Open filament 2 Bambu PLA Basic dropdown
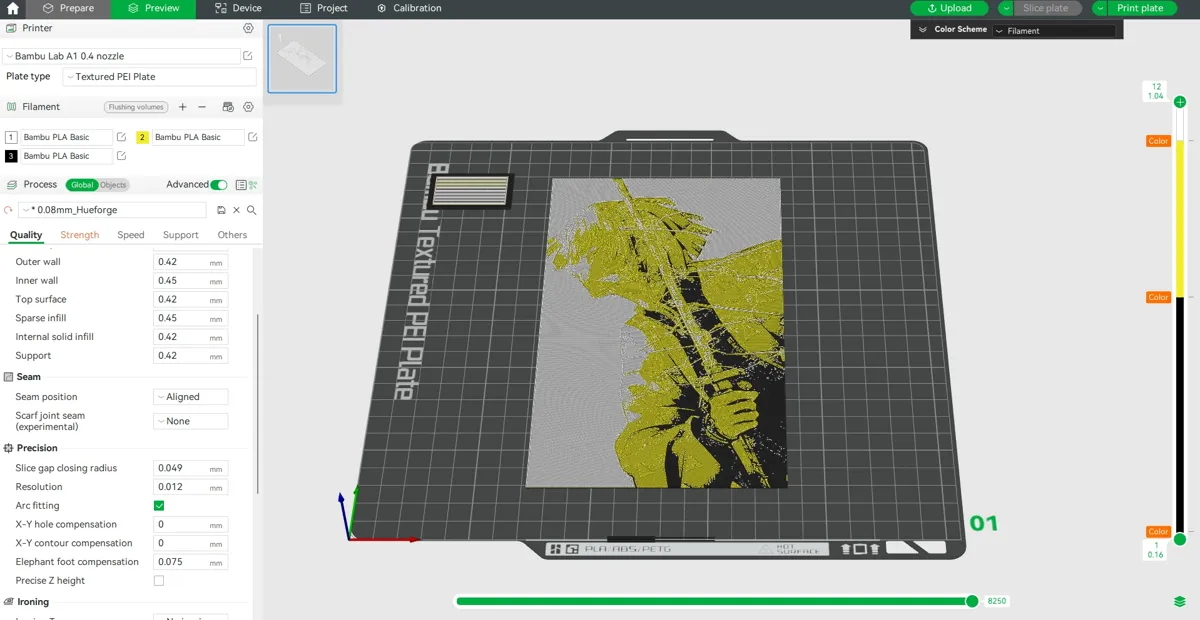This screenshot has height=620, width=1200. point(198,137)
